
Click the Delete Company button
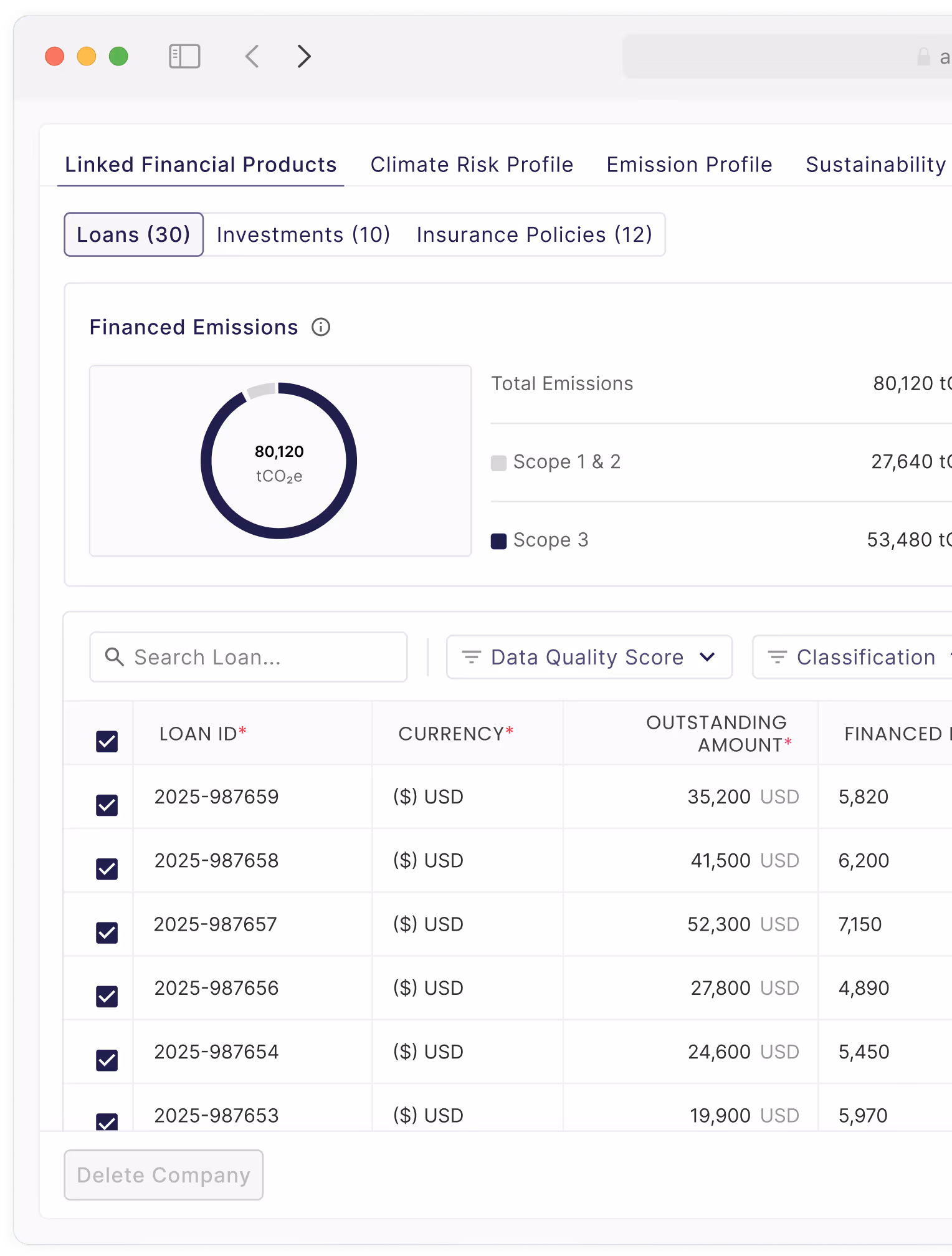click(163, 1175)
